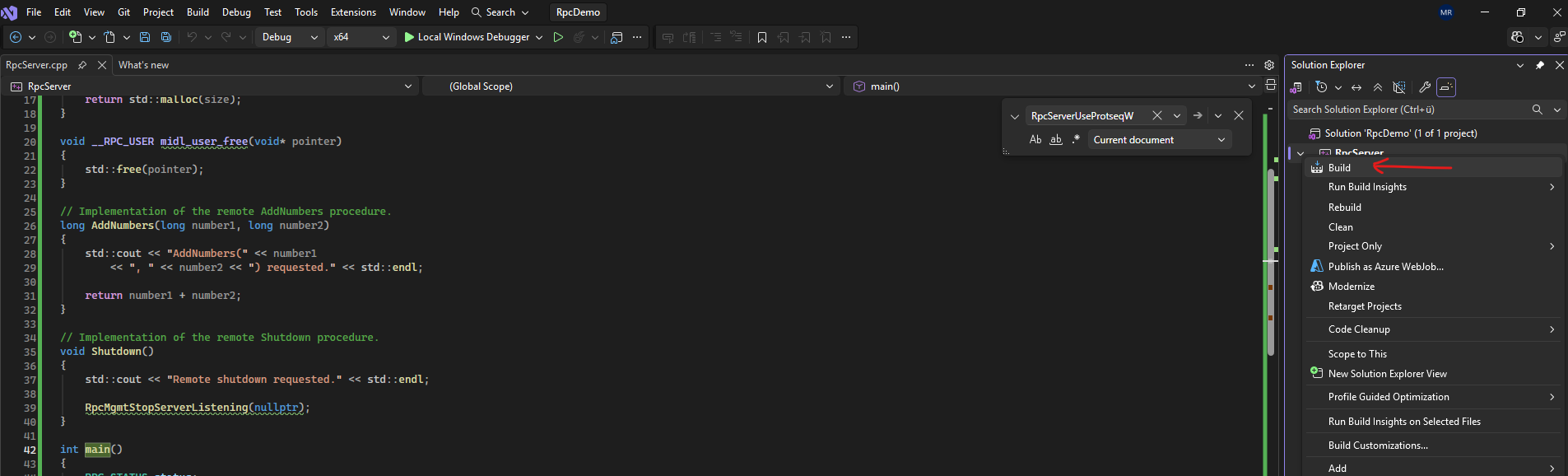This screenshot has width=1568, height=476.
Task: Switch to the What's new tab
Action: 143,65
